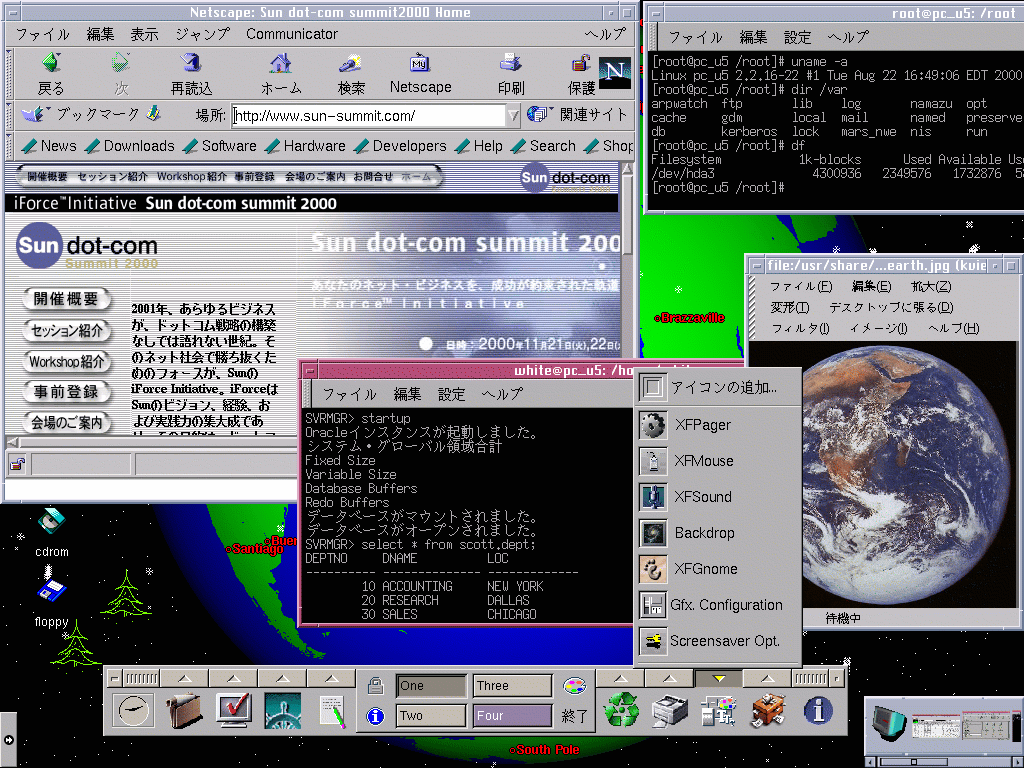Open Gfx. Configuration from the popup
This screenshot has width=1024, height=768.
[717, 605]
